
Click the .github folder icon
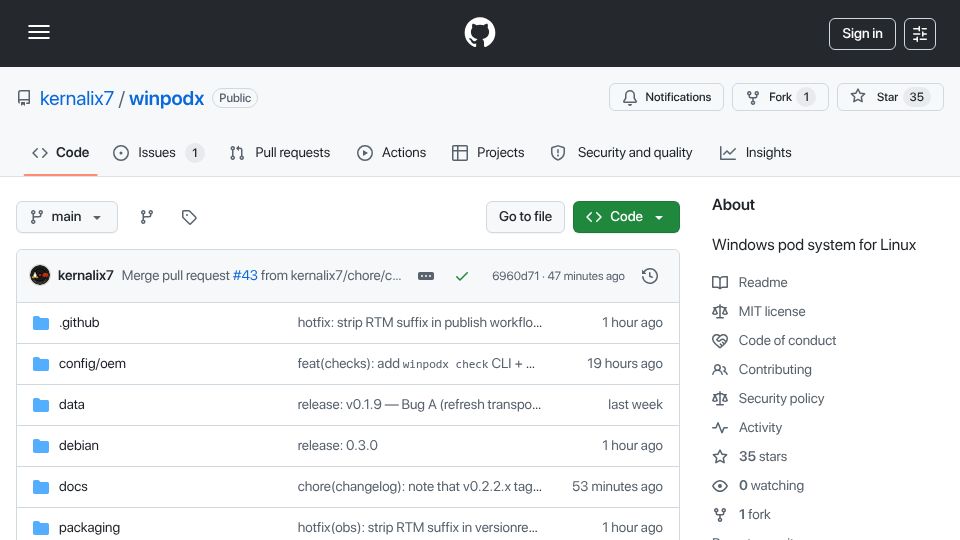pyautogui.click(x=41, y=323)
